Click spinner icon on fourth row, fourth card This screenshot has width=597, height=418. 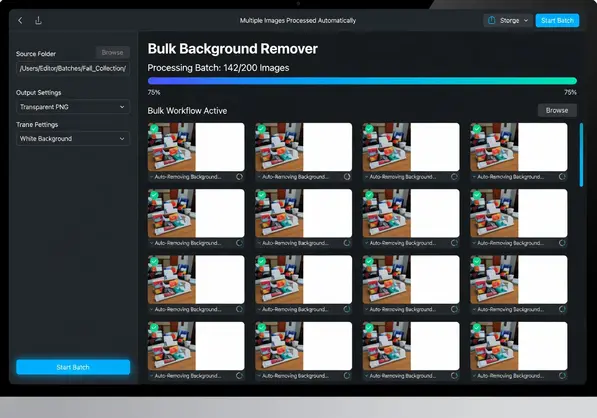pyautogui.click(x=562, y=376)
